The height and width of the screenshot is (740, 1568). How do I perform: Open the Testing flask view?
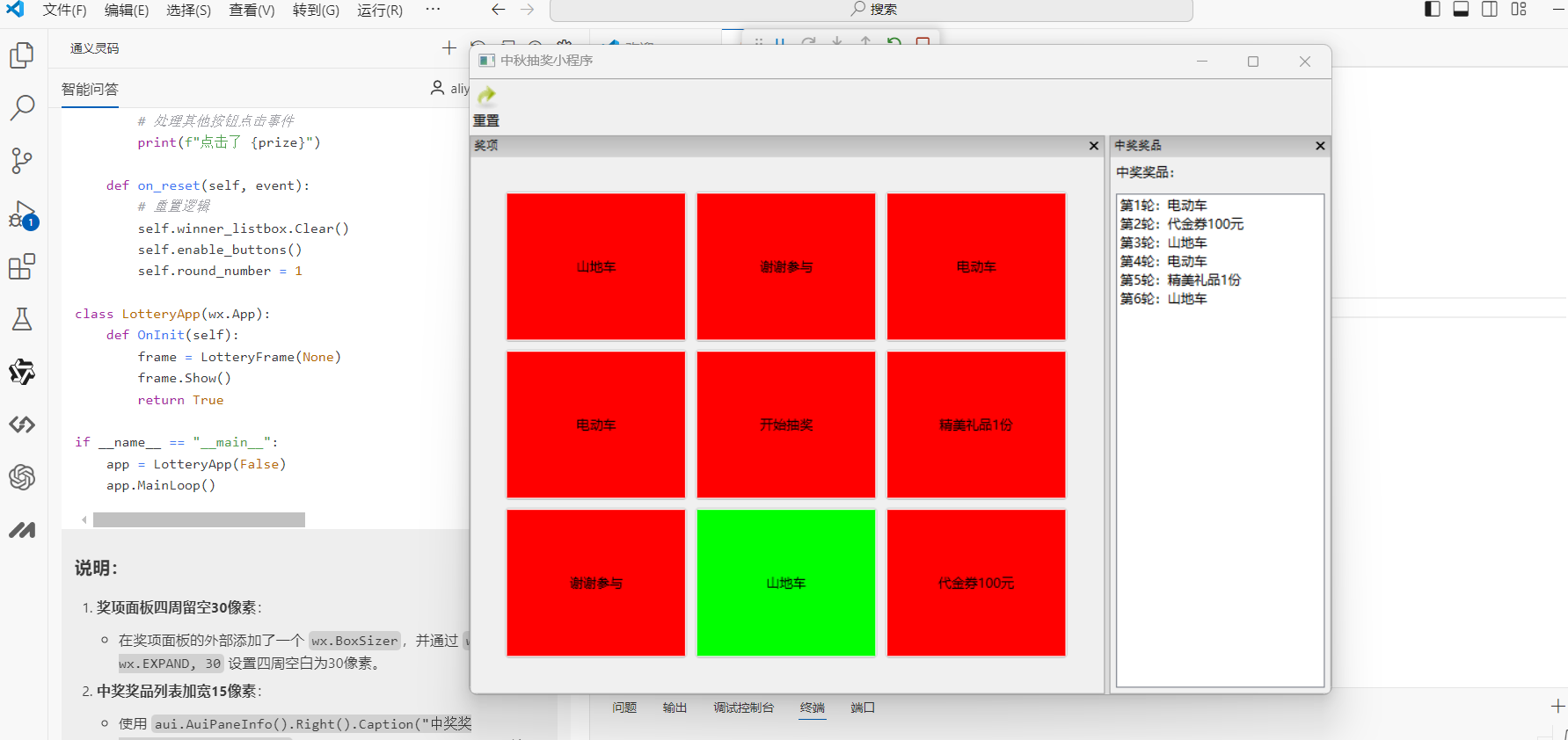(x=22, y=319)
